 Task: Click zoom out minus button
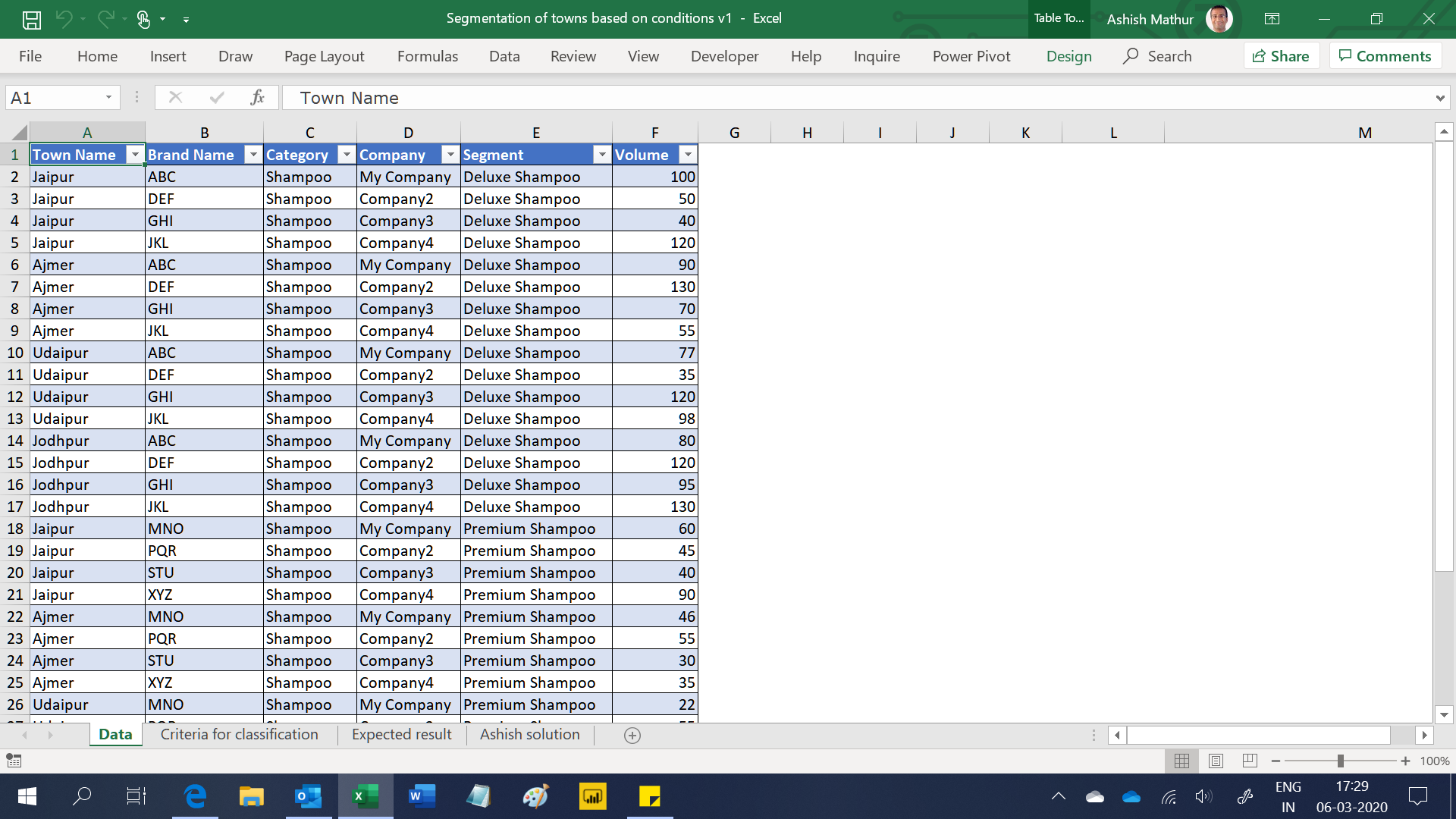[x=1276, y=761]
